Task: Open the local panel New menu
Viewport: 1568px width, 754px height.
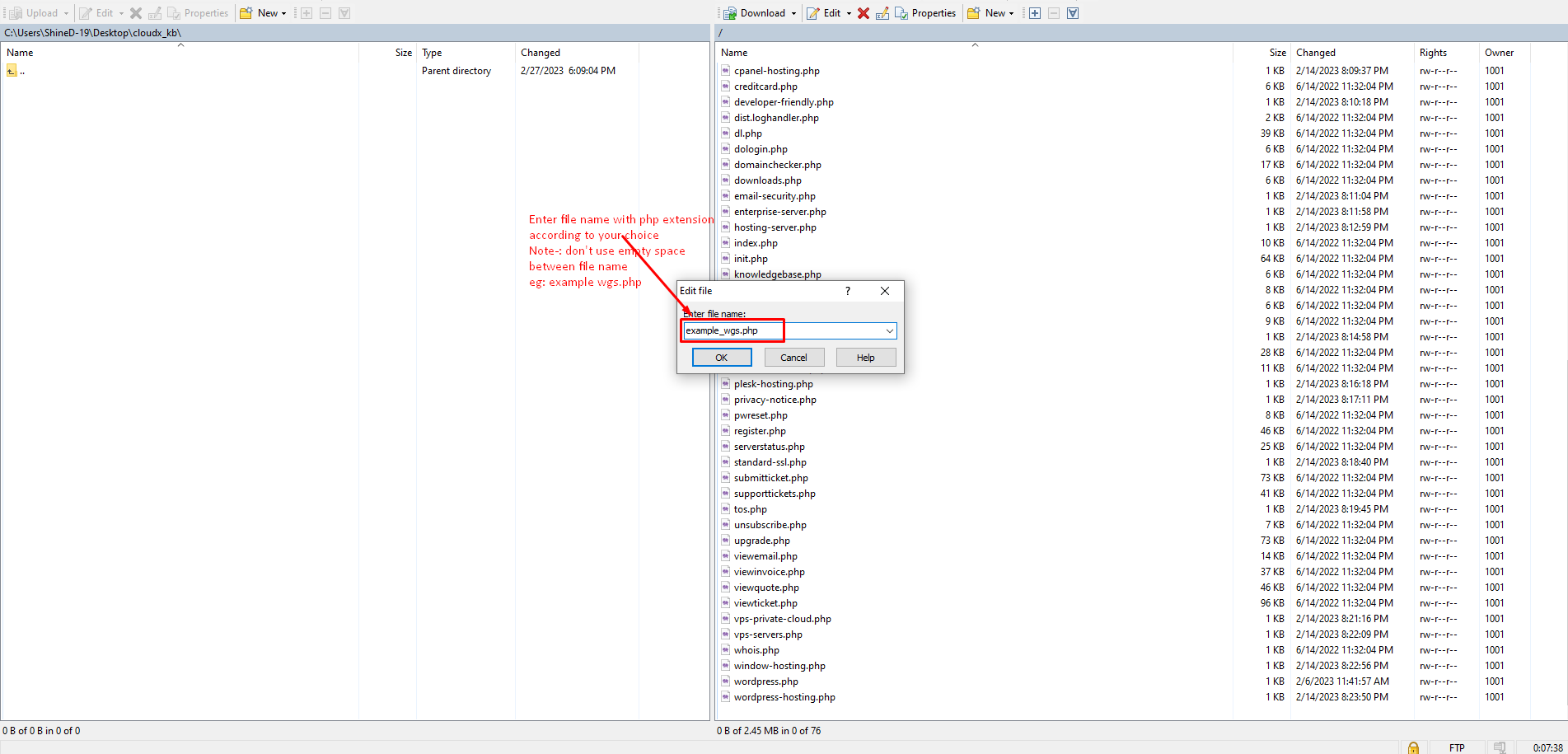Action: click(263, 13)
